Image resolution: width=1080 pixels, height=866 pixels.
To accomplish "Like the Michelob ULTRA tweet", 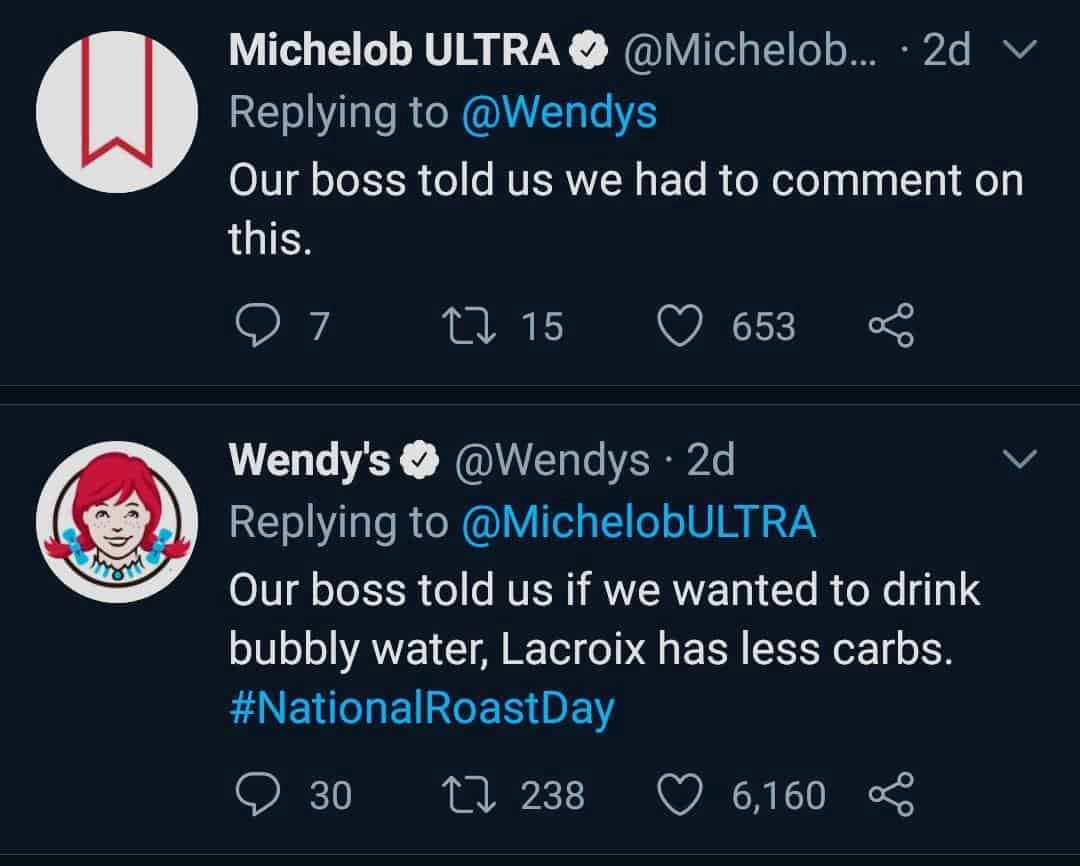I will 680,327.
